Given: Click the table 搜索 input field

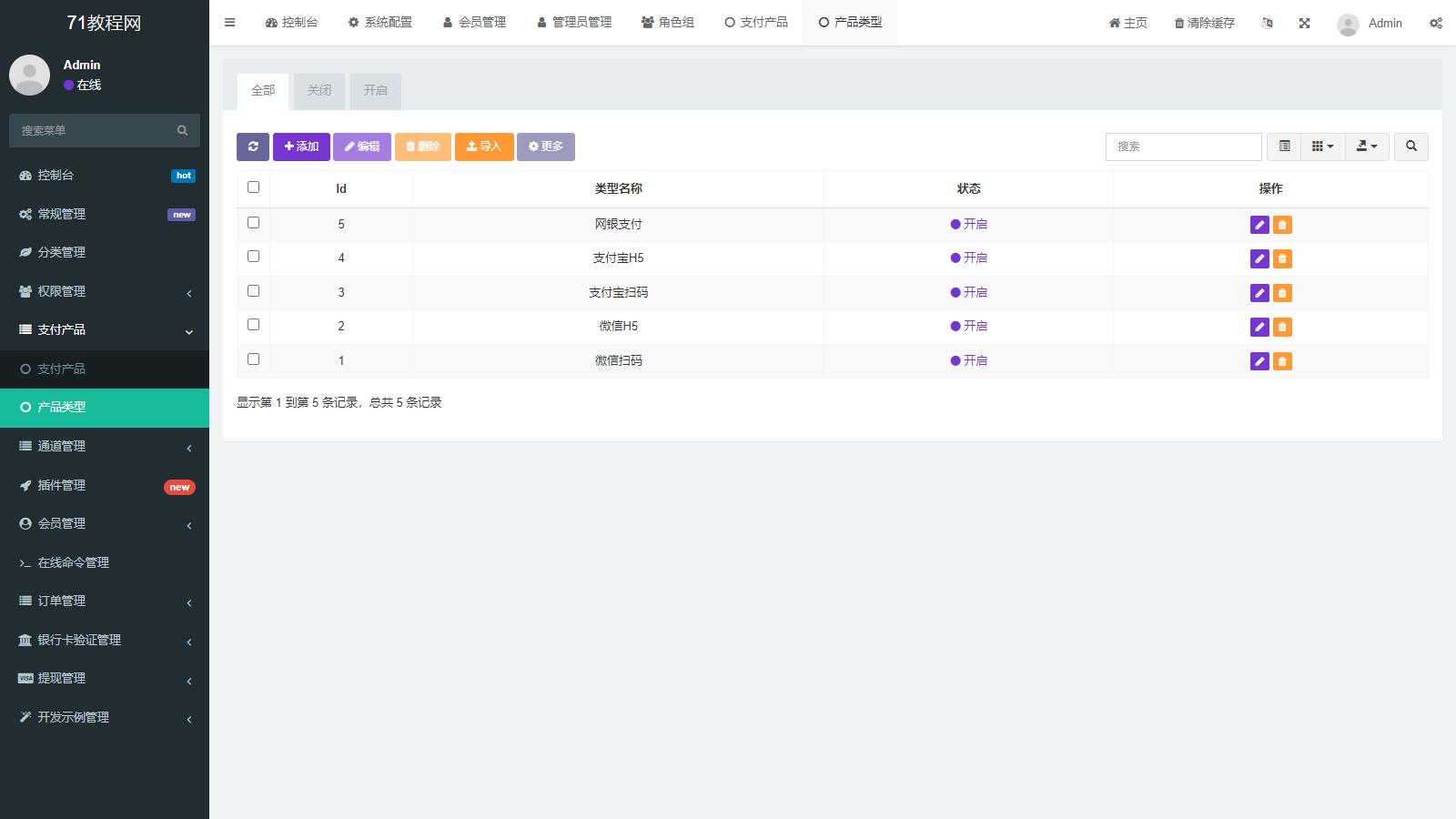Looking at the screenshot, I should (1183, 147).
